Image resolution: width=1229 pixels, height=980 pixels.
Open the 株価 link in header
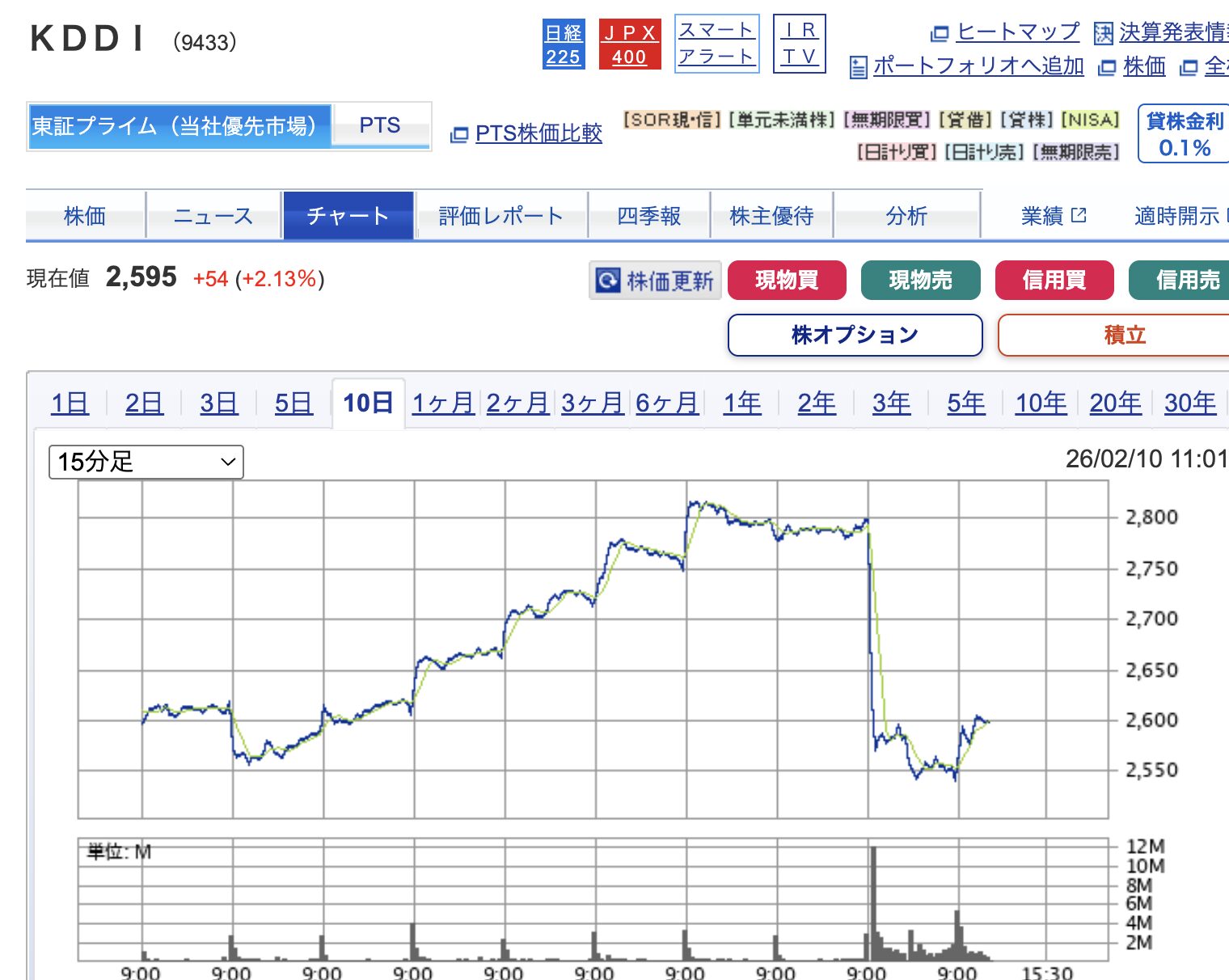1144,66
